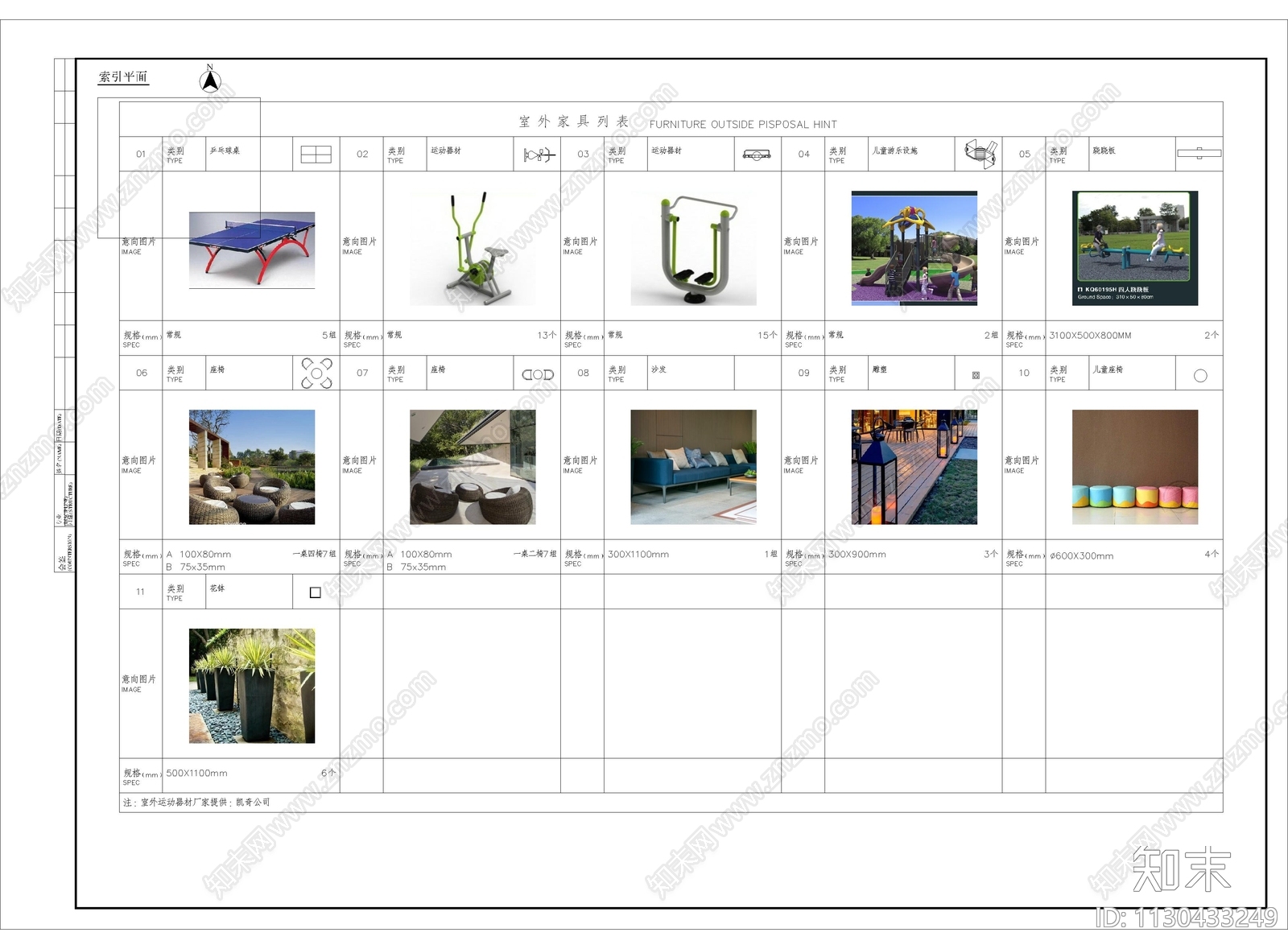Click the 500X1100mm spec value
This screenshot has height=949, width=1288.
tap(196, 774)
